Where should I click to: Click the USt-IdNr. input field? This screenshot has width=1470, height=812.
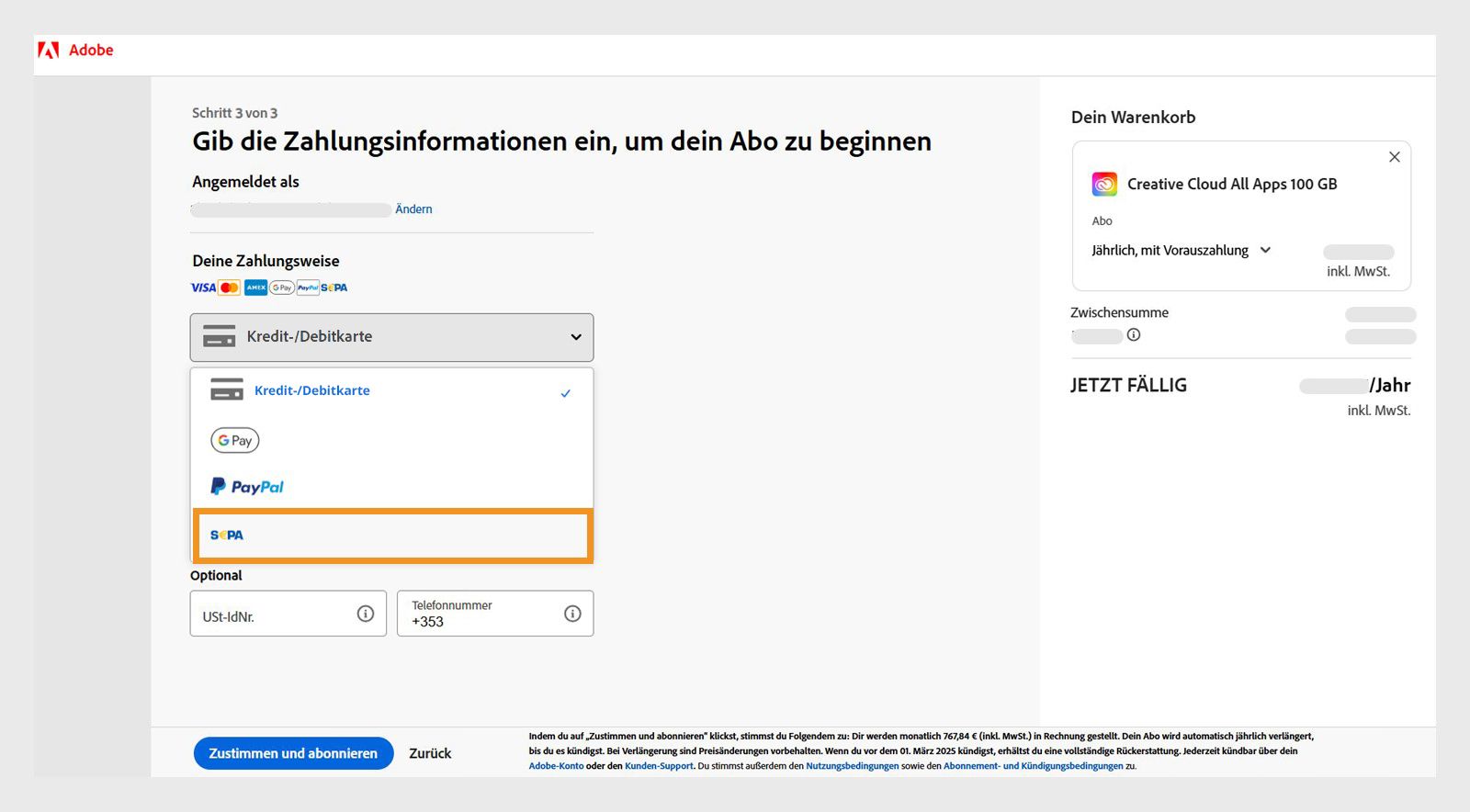click(288, 614)
